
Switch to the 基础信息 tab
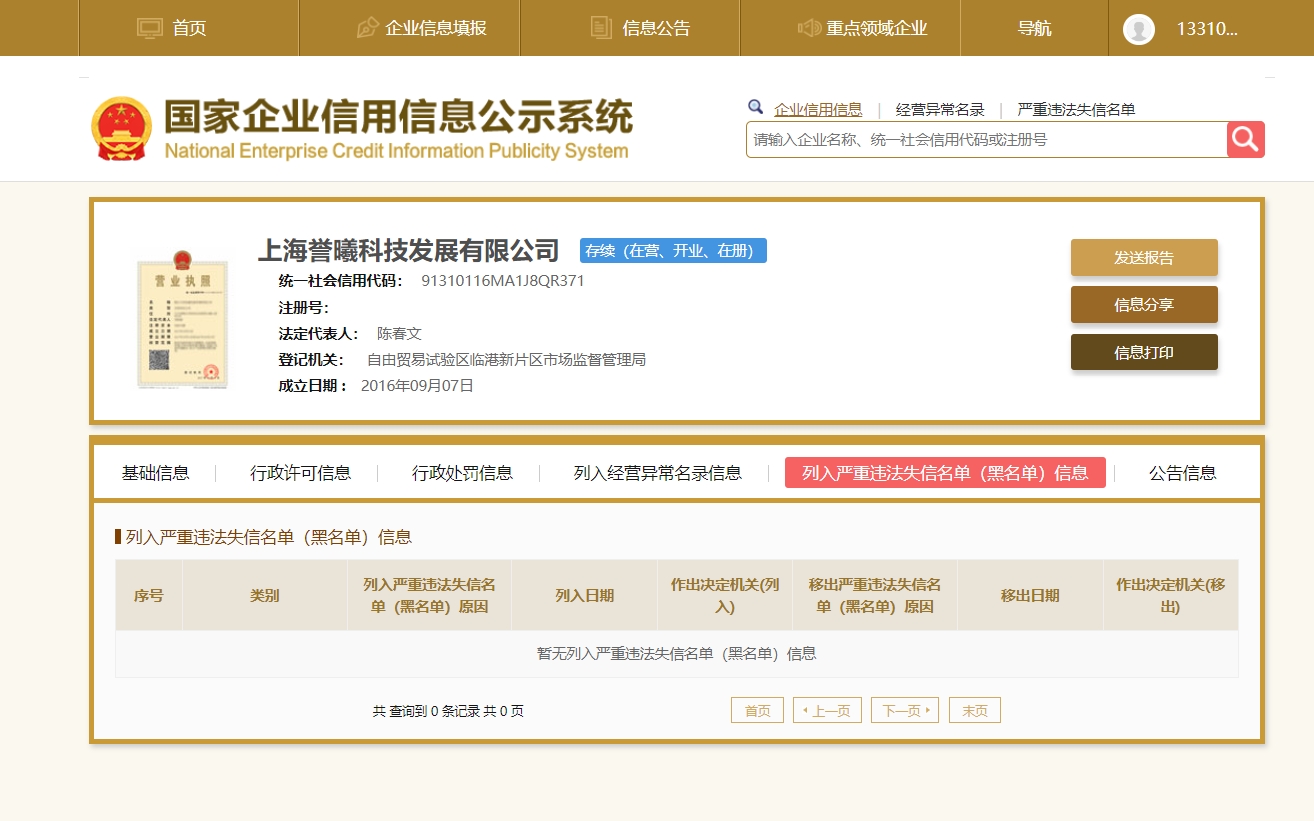click(155, 473)
